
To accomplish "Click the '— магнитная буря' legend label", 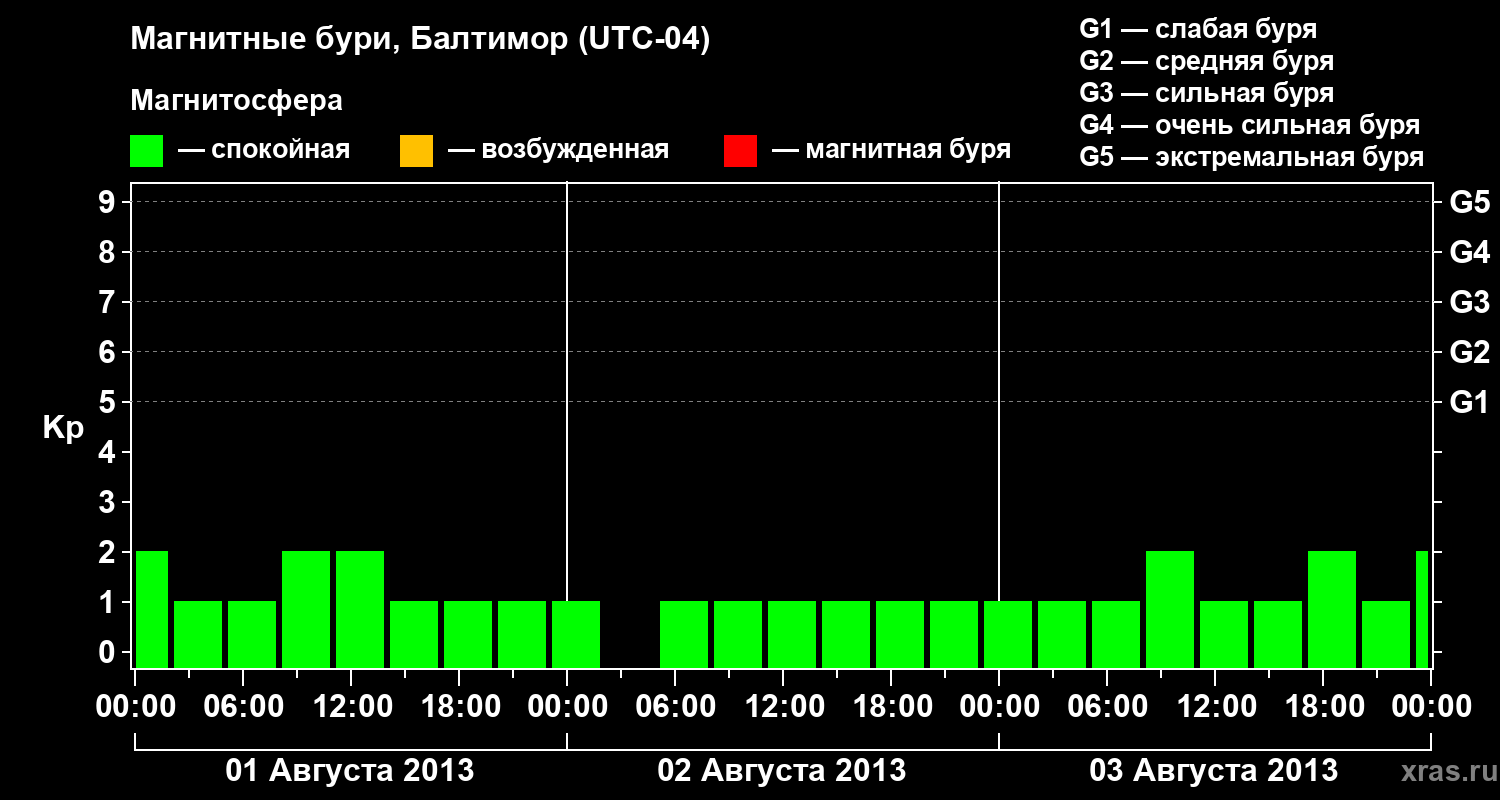I will click(892, 150).
